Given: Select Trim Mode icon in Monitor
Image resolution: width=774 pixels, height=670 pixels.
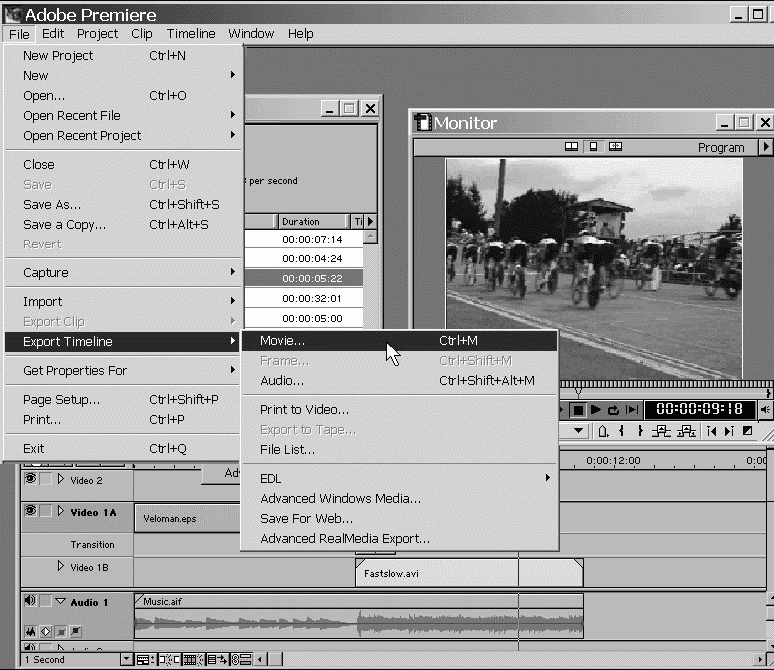Looking at the screenshot, I should 615,147.
